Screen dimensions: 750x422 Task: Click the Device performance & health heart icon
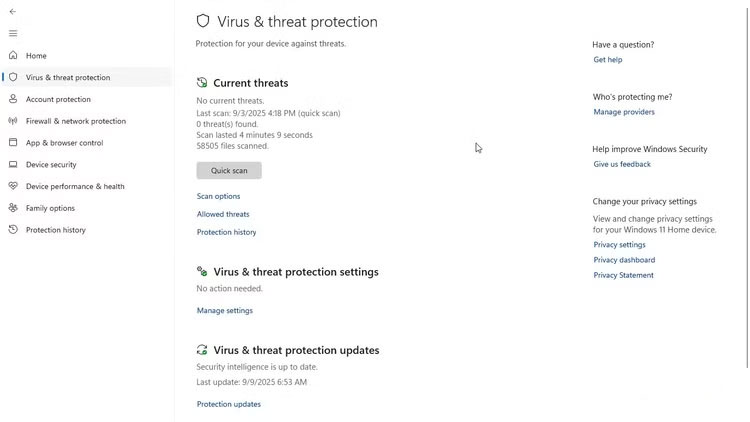pos(13,186)
